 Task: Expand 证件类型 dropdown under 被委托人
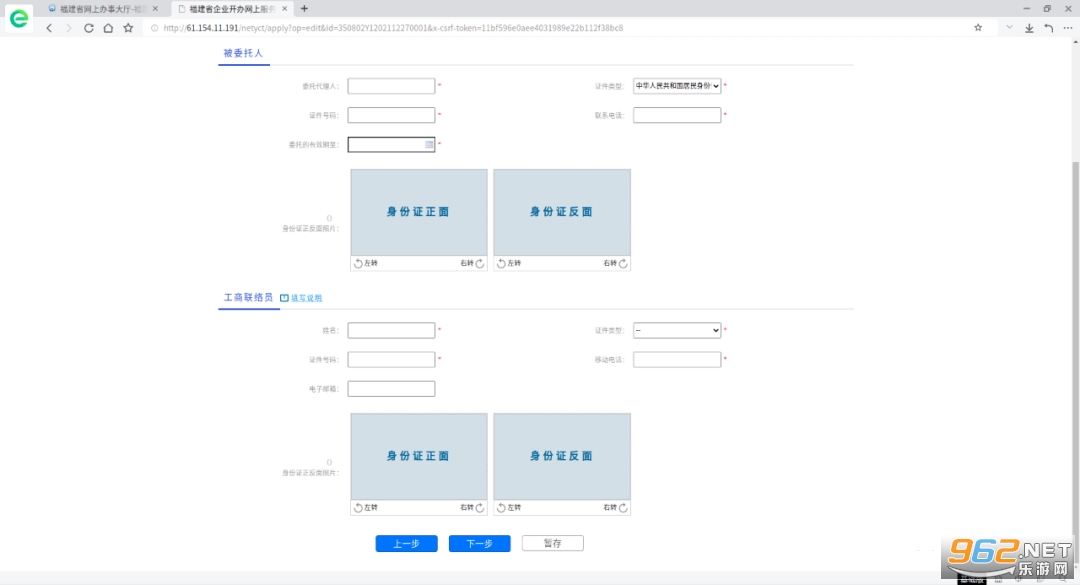[677, 86]
